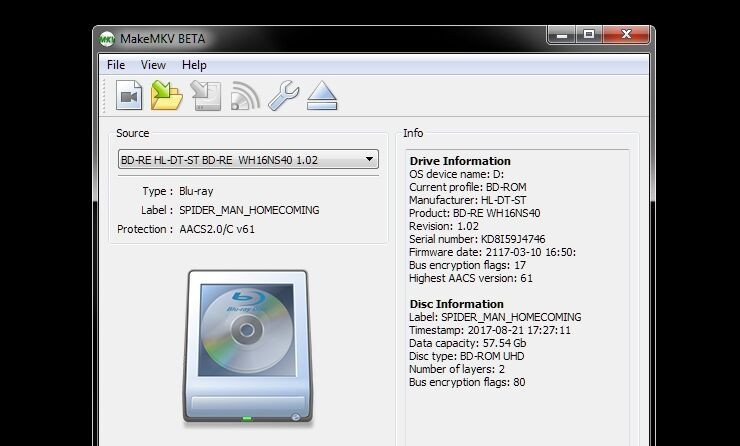The image size is (740, 446).
Task: Click the Timestamp 2017-08-21 line
Action: click(x=490, y=330)
